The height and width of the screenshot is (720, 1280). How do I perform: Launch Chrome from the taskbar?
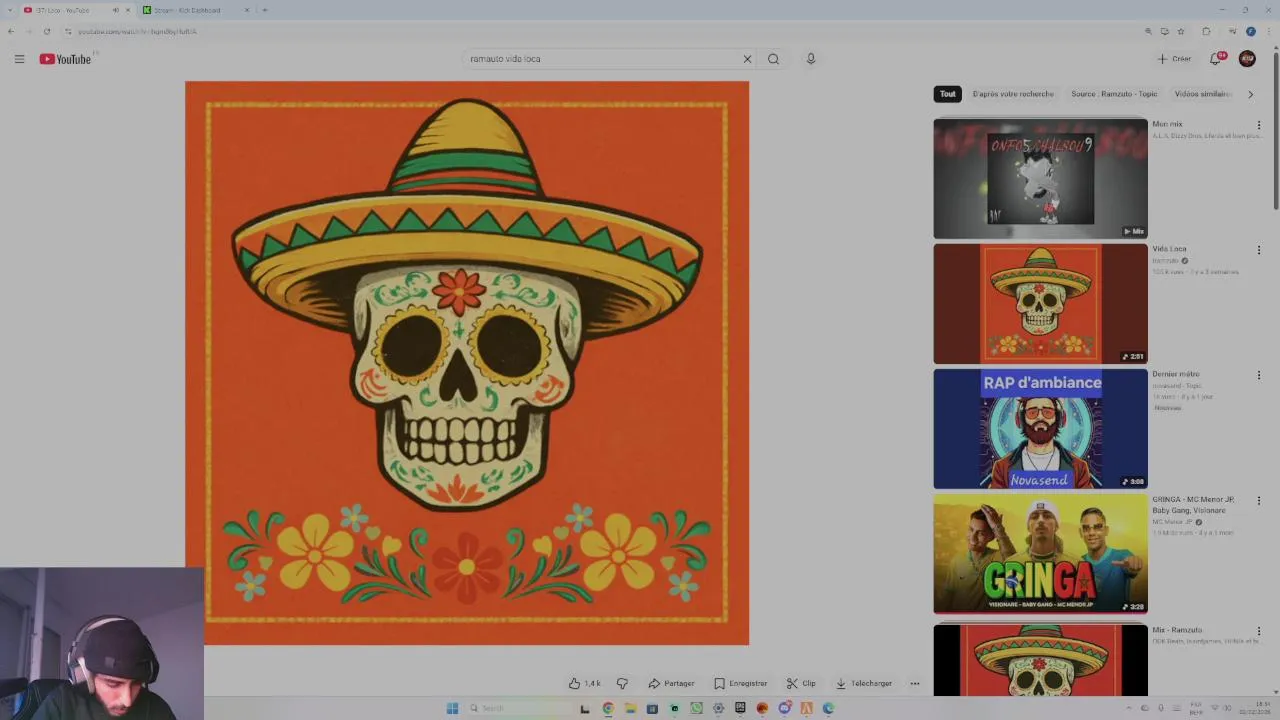coord(608,708)
